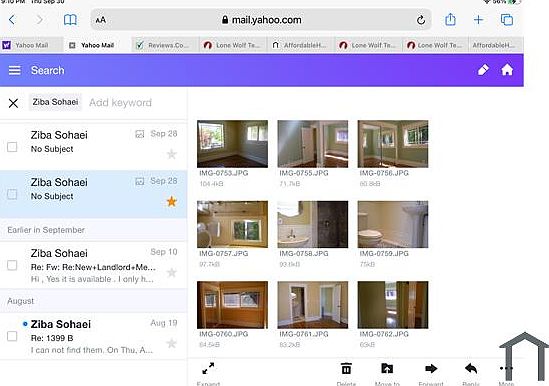549x386 pixels.
Task: Go to Yahoo home icon
Action: tap(507, 70)
